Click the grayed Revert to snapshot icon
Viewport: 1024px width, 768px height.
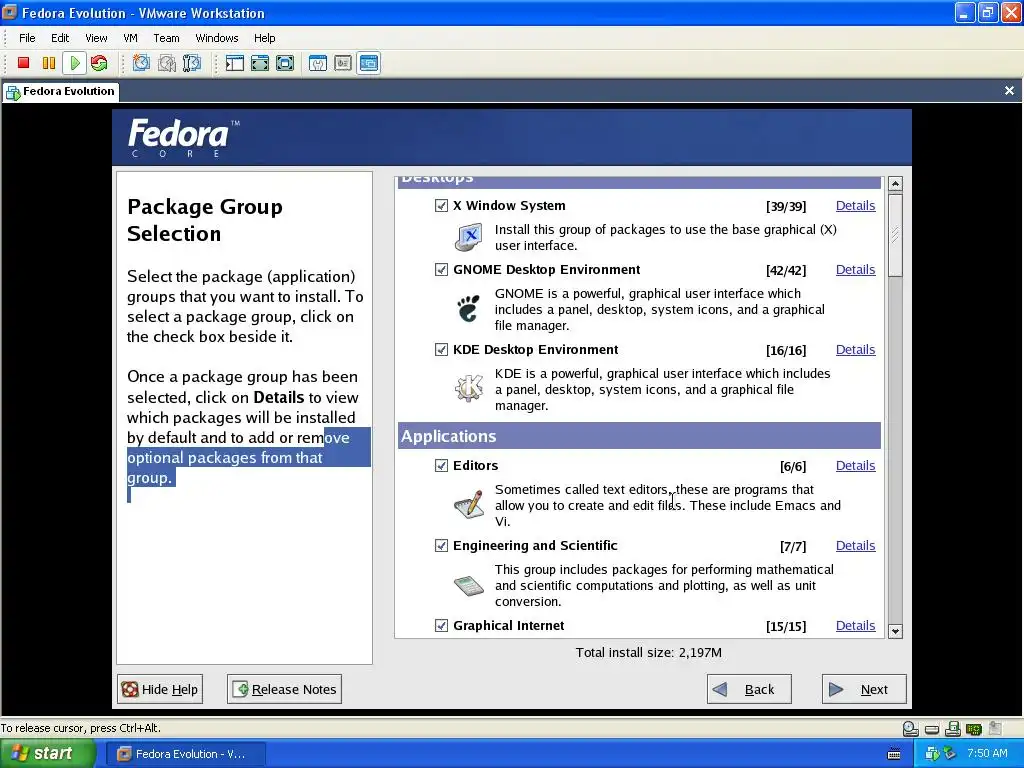click(167, 63)
